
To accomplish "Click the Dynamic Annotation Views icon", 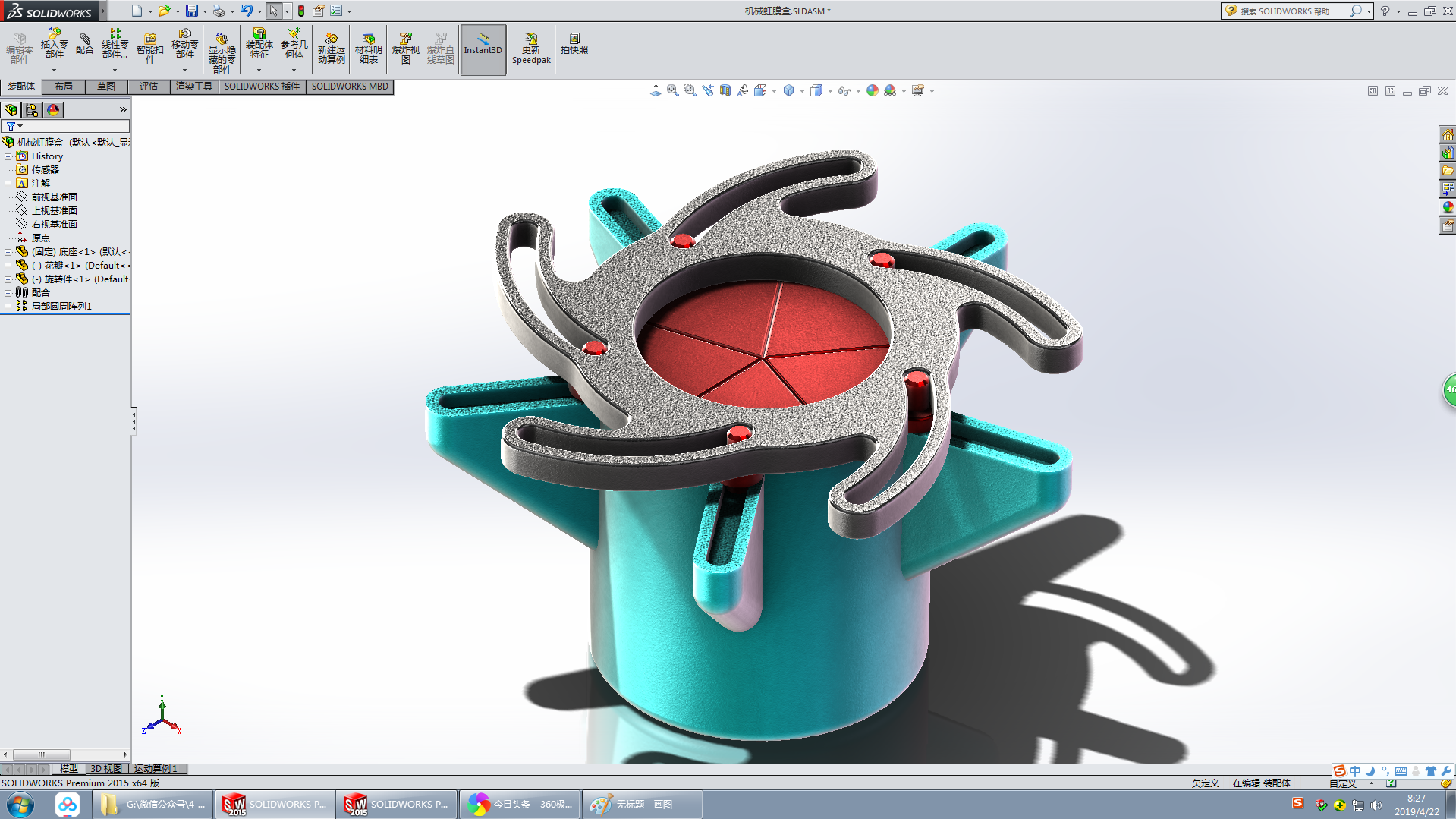I will (x=743, y=90).
